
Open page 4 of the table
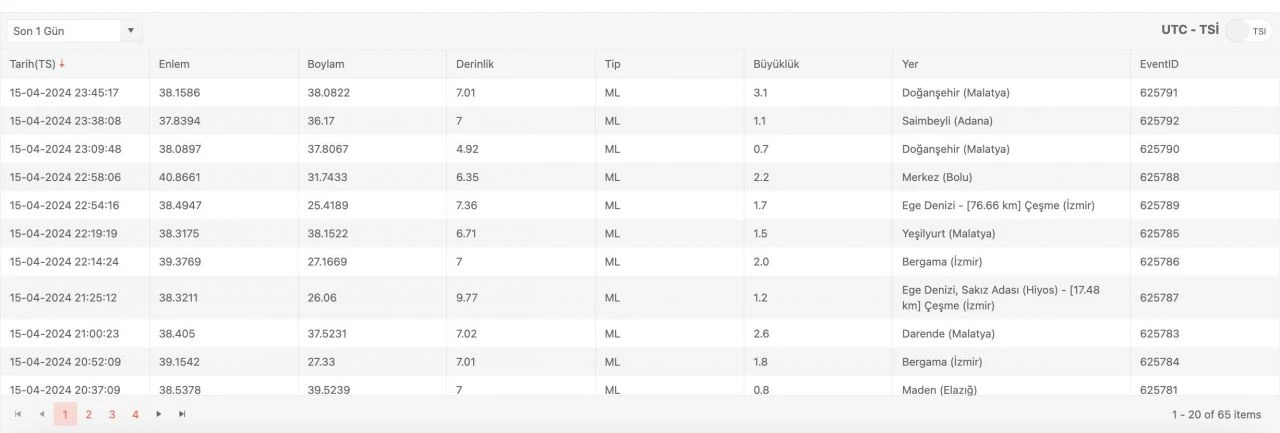(x=135, y=414)
